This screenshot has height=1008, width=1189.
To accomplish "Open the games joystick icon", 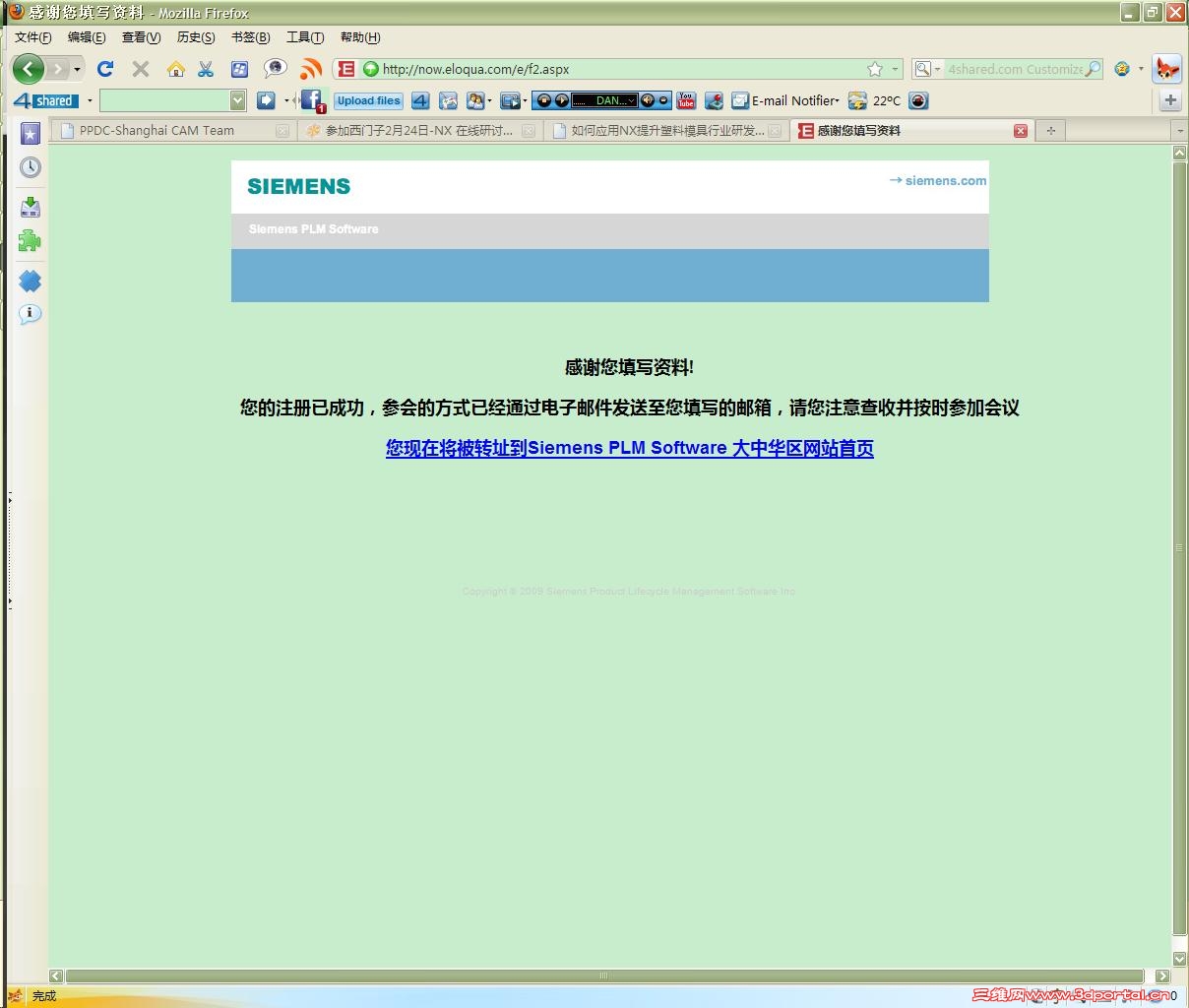I will coord(714,100).
